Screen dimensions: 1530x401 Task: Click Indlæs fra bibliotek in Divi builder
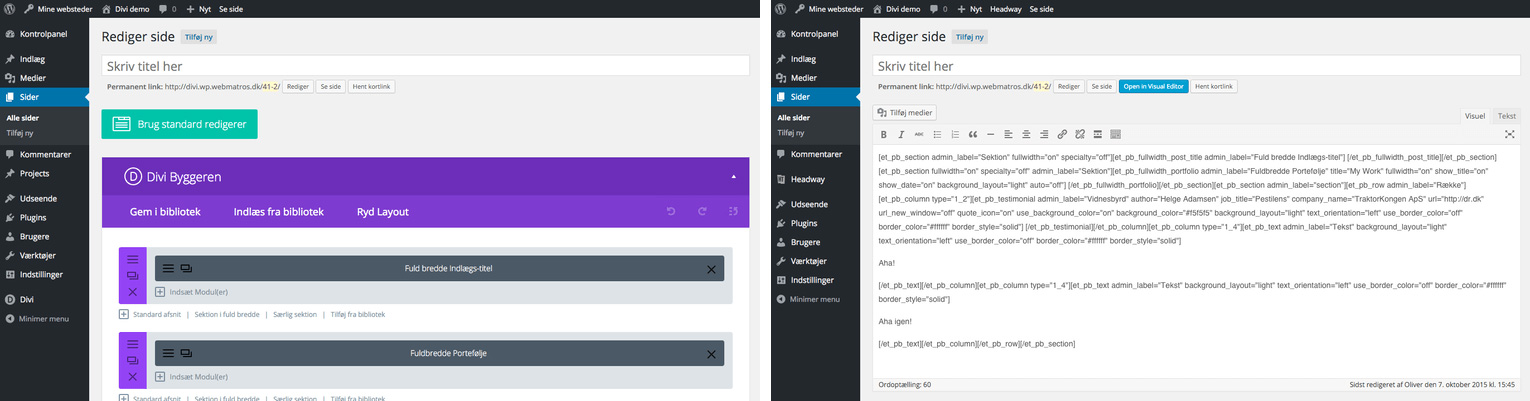[278, 212]
